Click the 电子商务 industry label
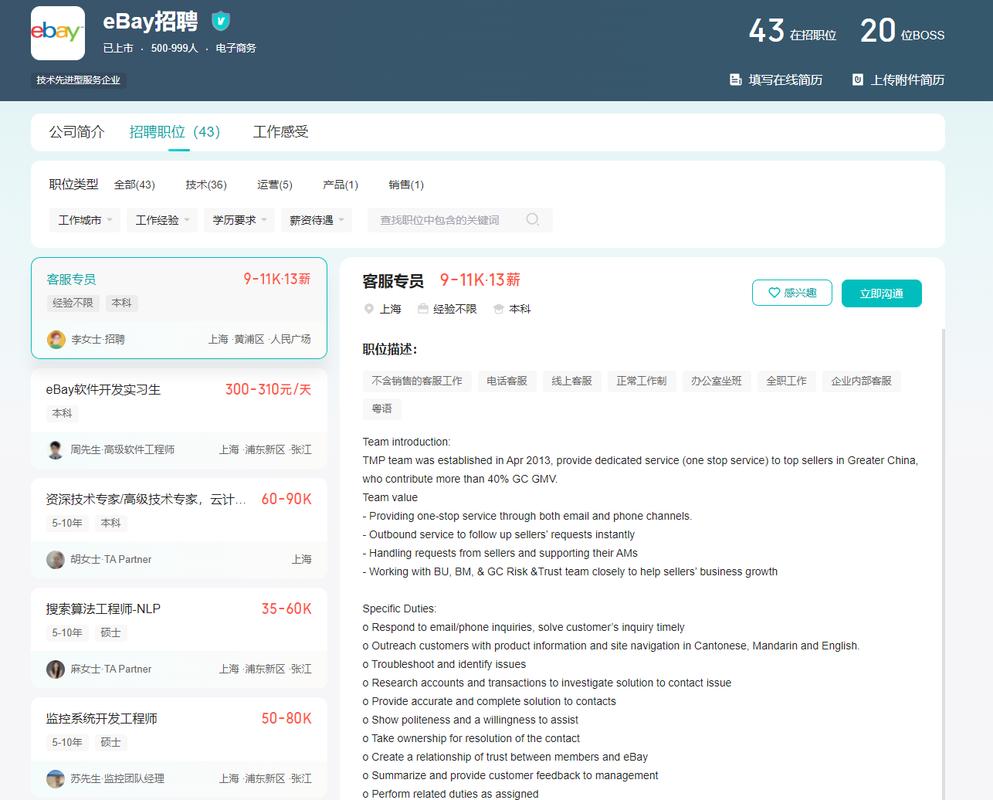This screenshot has width=993, height=800. [x=236, y=48]
